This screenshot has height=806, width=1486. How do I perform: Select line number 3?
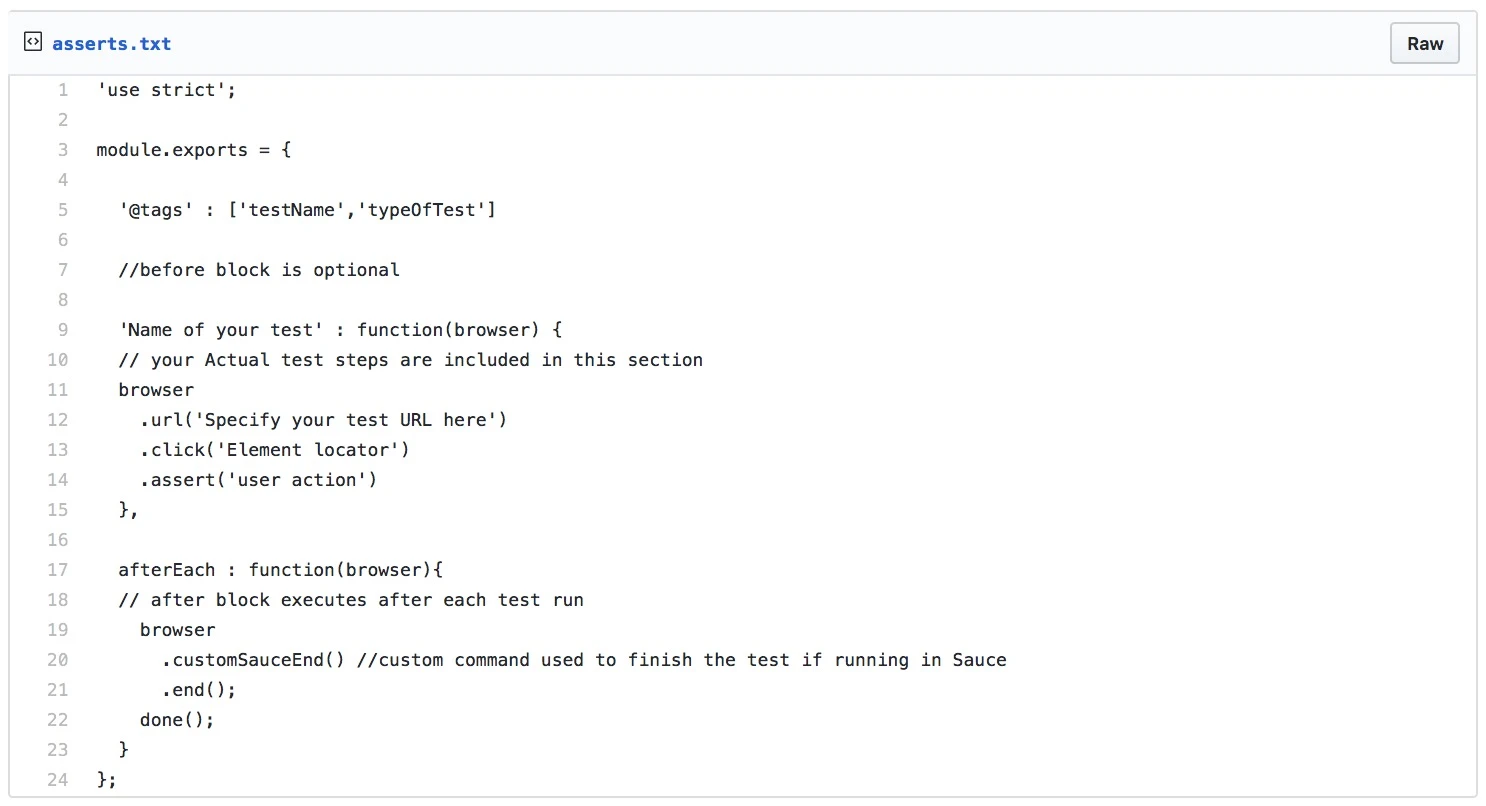[x=63, y=150]
